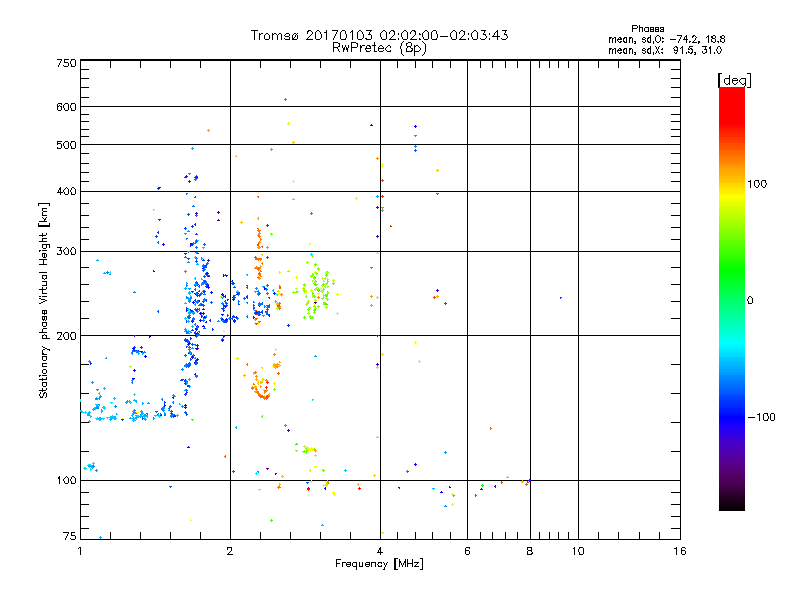Click the lone blue point near 9 MHz
This screenshot has height=600, width=800.
(x=561, y=298)
